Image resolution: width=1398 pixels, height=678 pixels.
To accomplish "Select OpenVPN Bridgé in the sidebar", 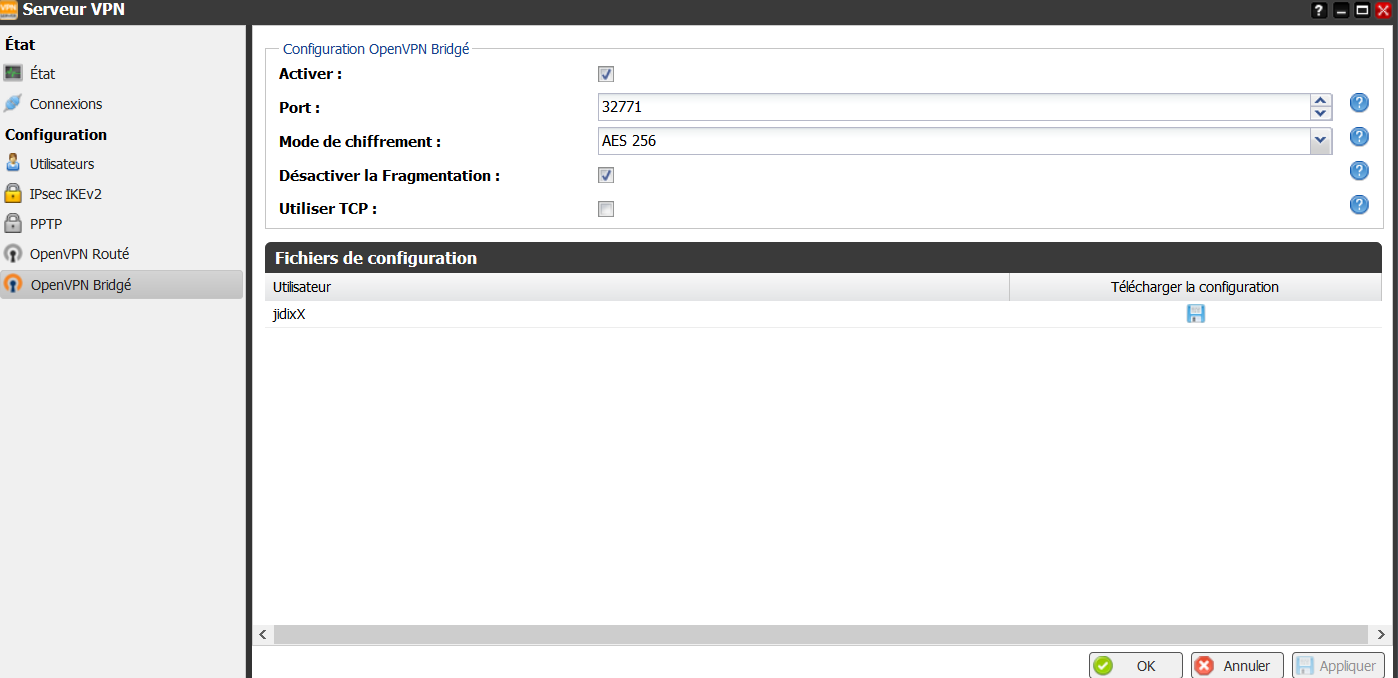I will coord(121,284).
